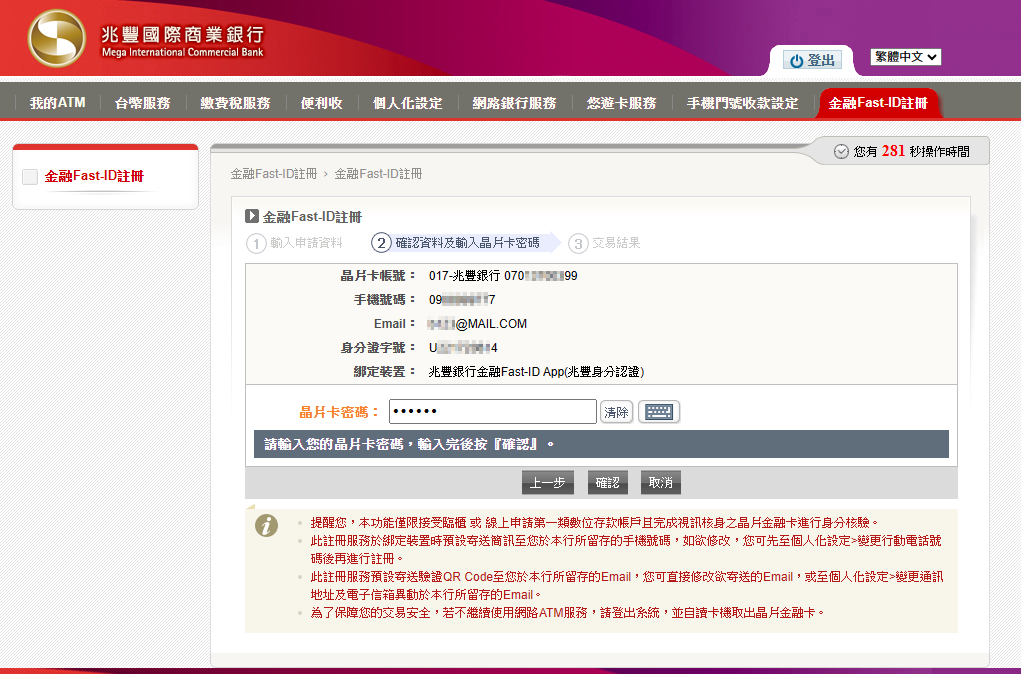The height and width of the screenshot is (674, 1021).
Task: Open the virtual keyboard icon
Action: pos(659,412)
